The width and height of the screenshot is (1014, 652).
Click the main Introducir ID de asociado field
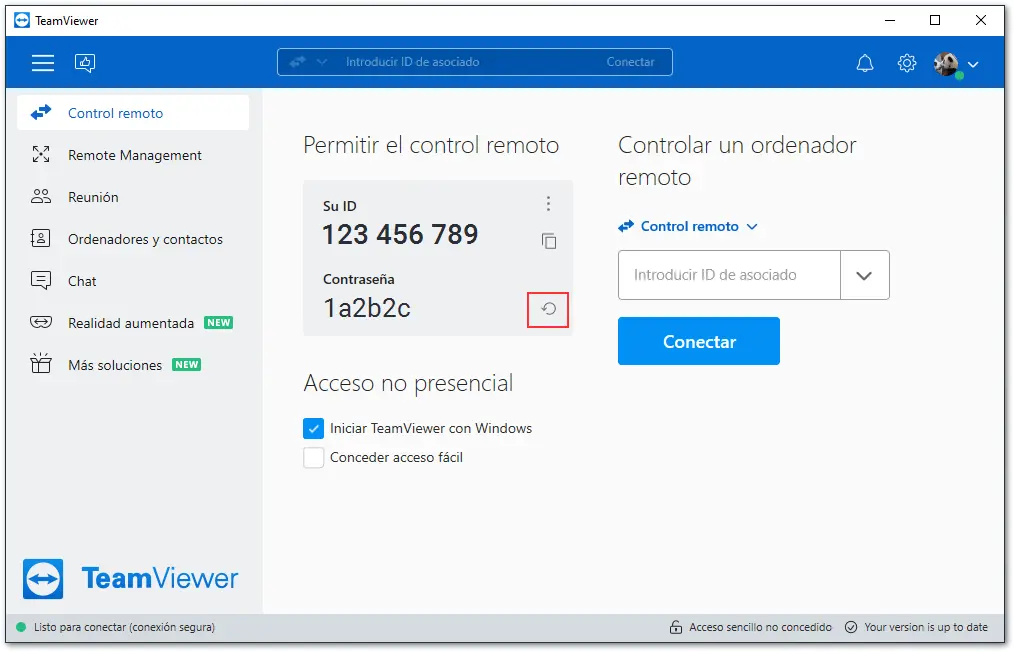point(729,275)
